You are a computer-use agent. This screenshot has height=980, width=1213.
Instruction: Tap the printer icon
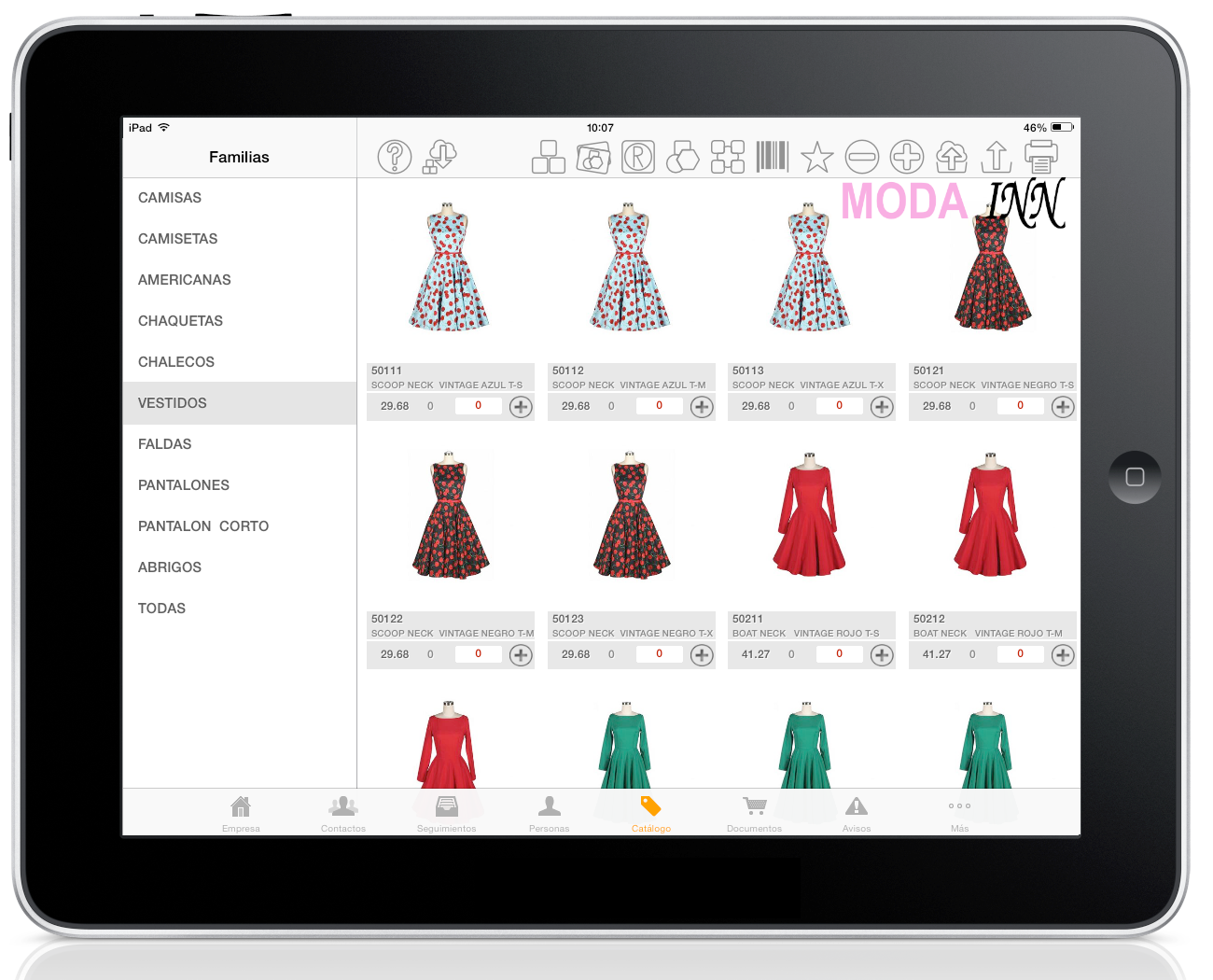[1040, 157]
